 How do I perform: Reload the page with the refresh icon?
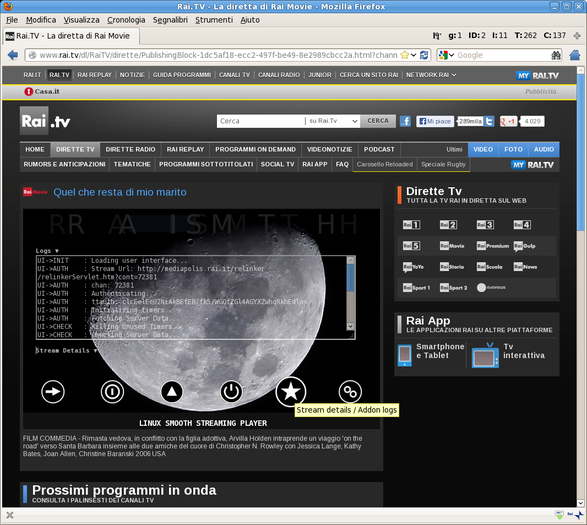[424, 55]
